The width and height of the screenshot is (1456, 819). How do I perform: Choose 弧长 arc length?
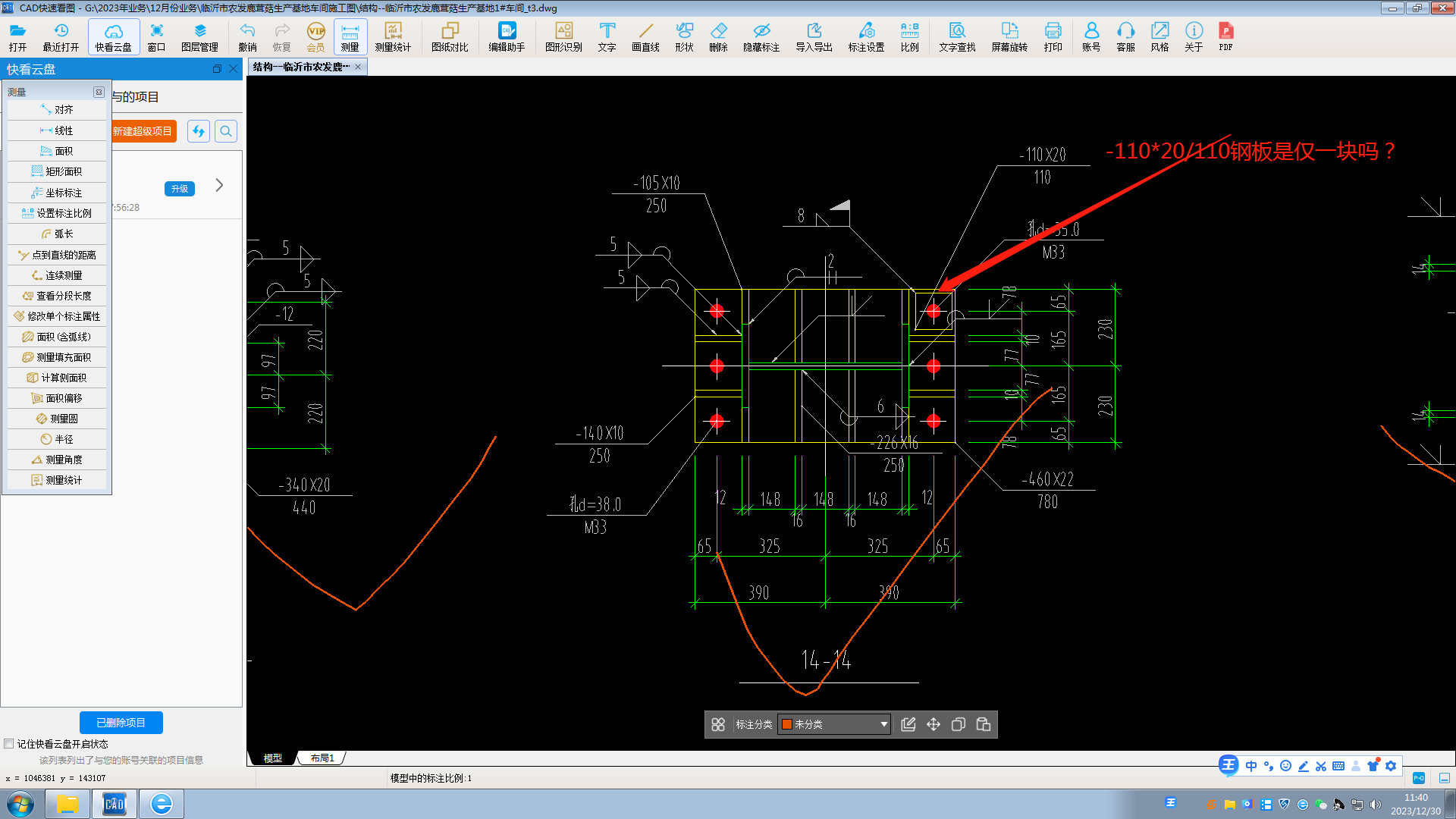coord(57,234)
